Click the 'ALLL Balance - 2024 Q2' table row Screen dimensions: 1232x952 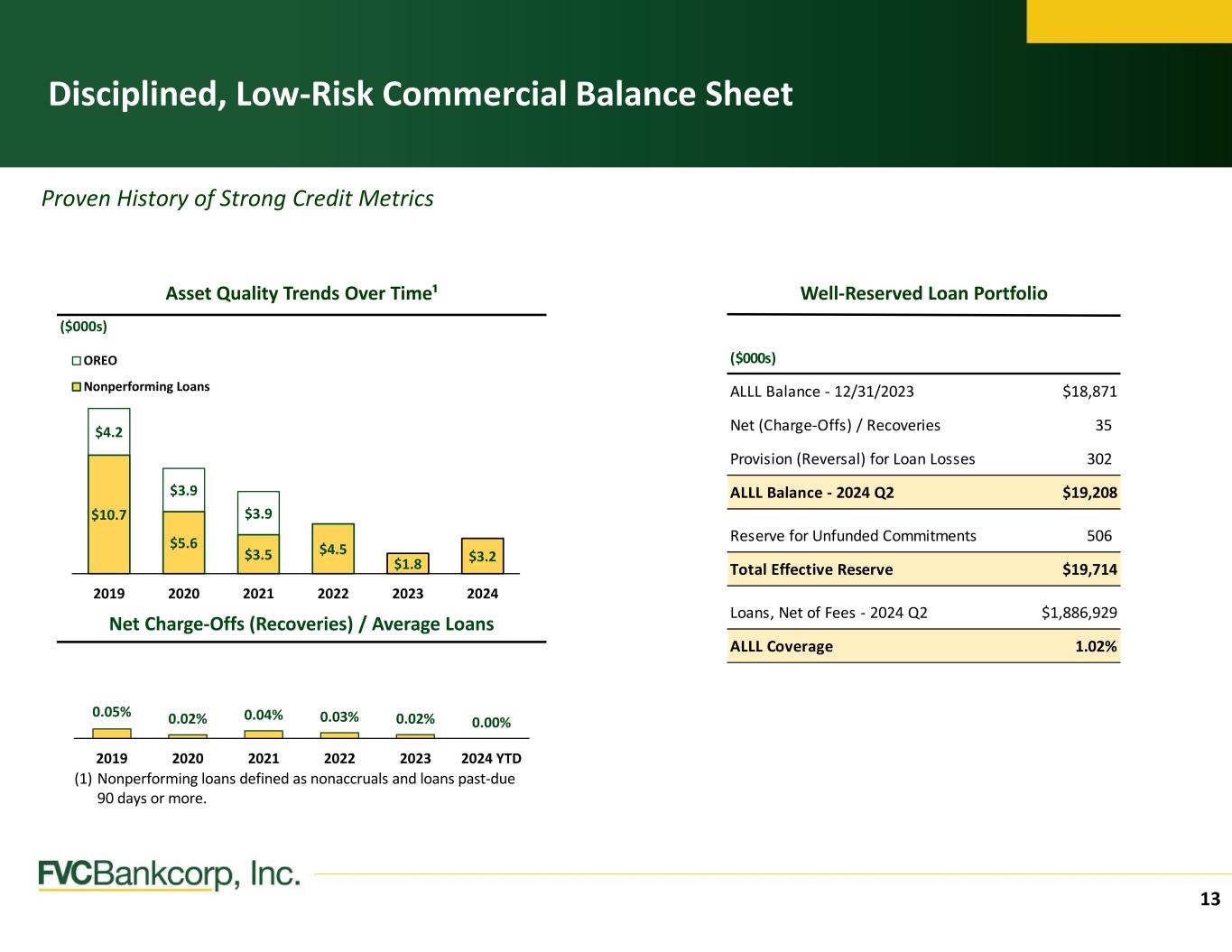pyautogui.click(x=922, y=493)
